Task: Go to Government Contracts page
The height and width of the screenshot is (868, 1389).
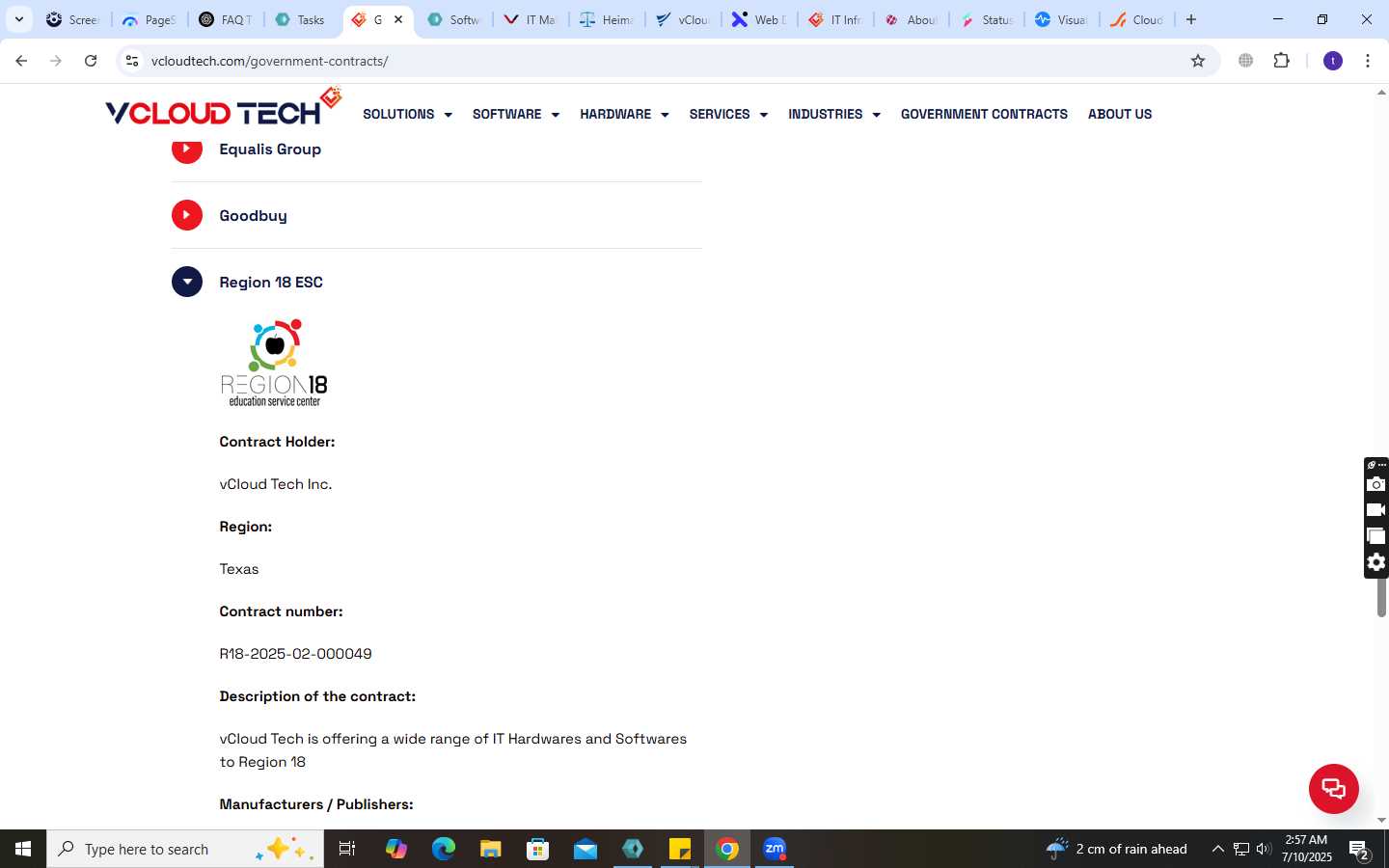Action: pos(984,114)
